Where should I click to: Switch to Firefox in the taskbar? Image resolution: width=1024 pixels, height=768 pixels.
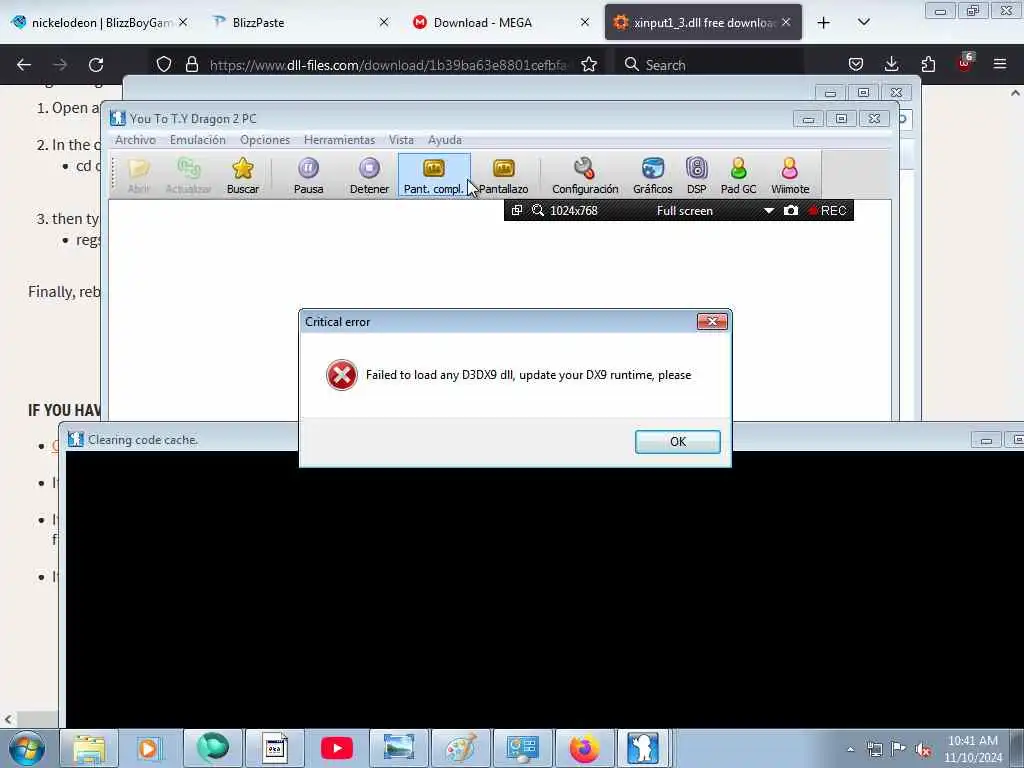pyautogui.click(x=584, y=748)
